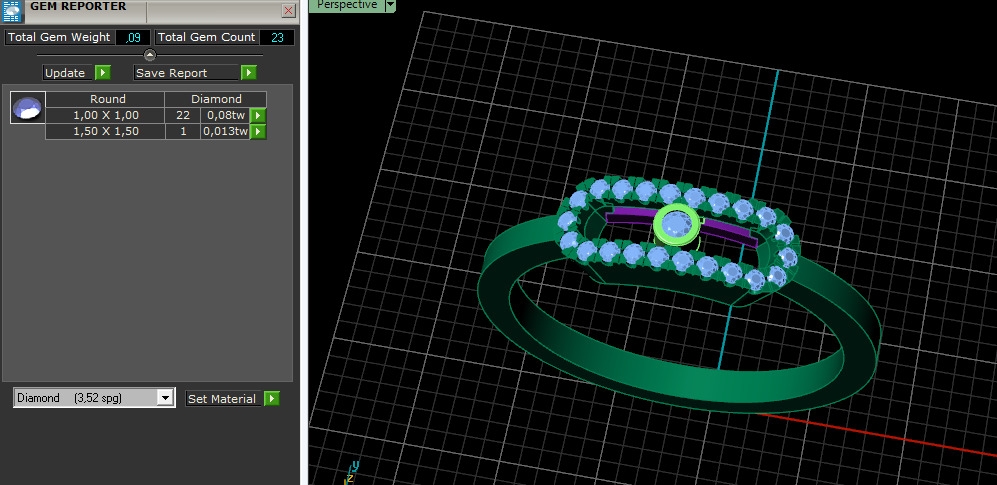Click the '0,013tw' weight cell
The height and width of the screenshot is (485, 997).
(225, 132)
